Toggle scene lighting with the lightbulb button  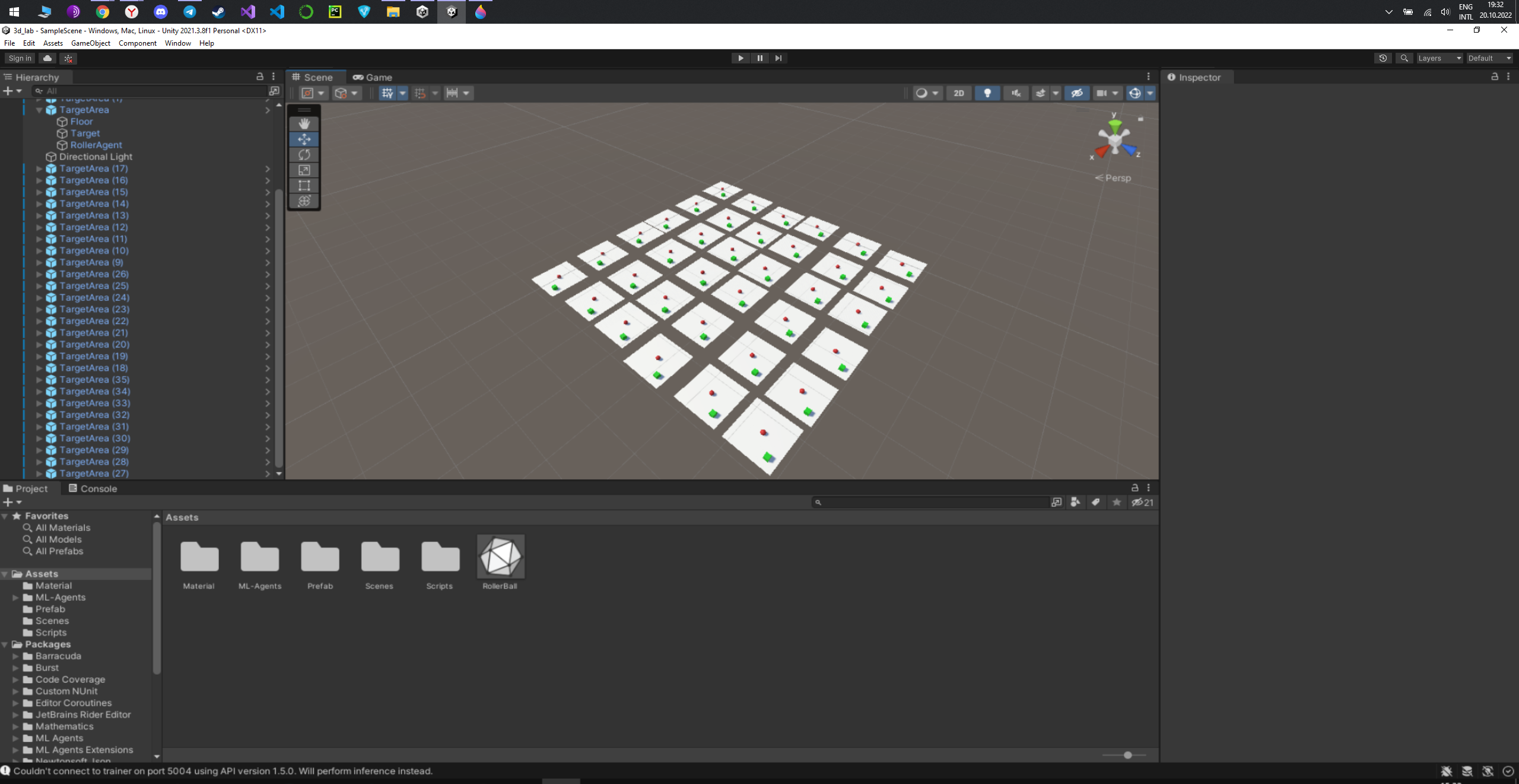987,93
